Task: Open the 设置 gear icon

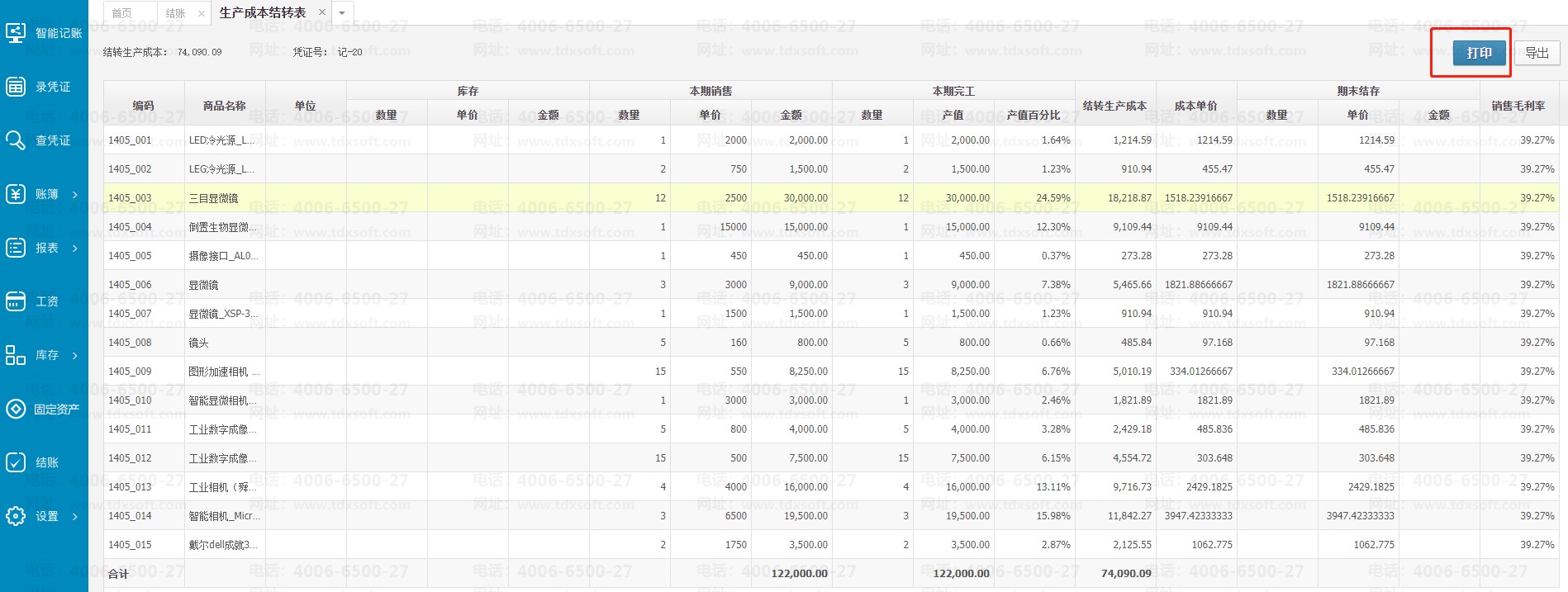Action: [x=16, y=516]
